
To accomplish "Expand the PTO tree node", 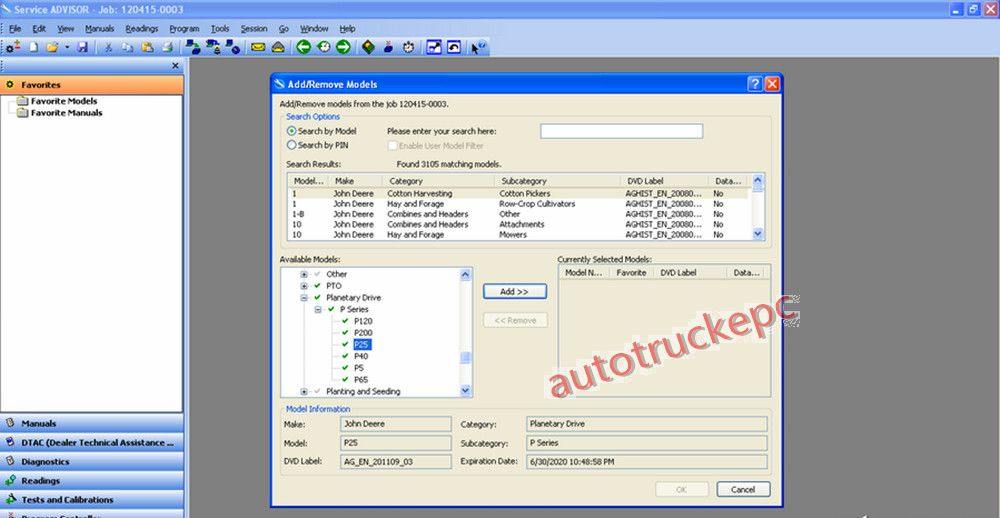I will [304, 286].
